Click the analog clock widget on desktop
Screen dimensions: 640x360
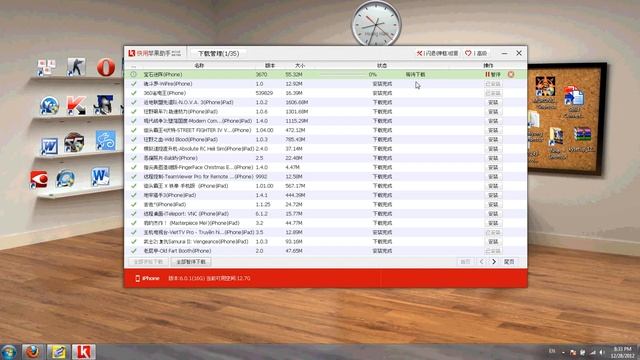[x=376, y=23]
